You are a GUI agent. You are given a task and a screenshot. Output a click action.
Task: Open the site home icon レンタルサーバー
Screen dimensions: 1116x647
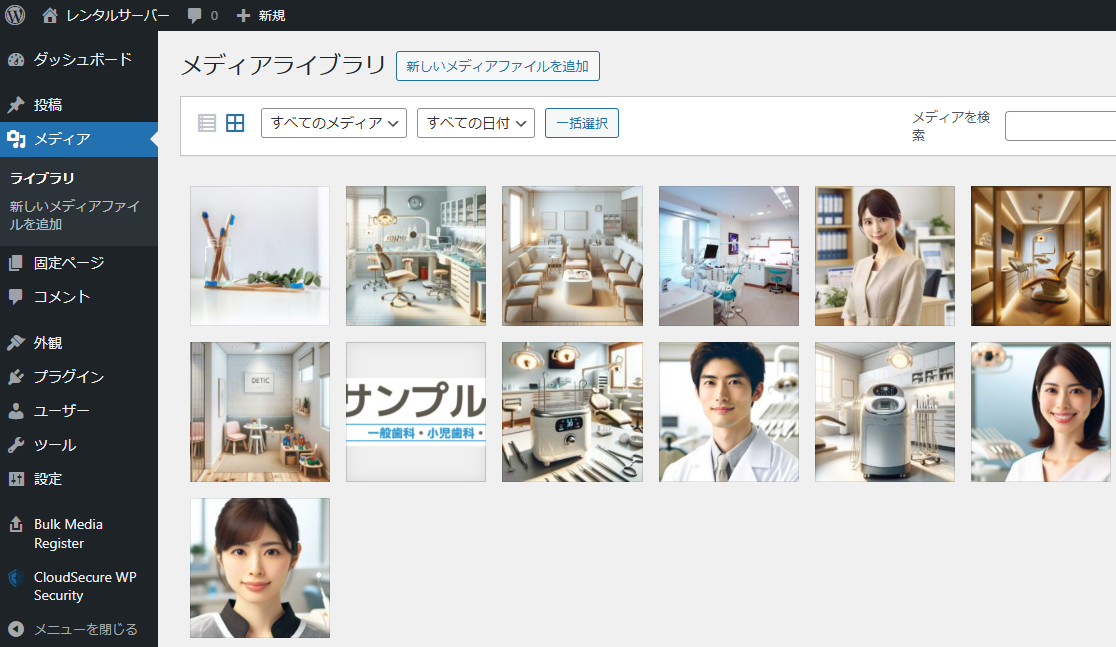[51, 15]
